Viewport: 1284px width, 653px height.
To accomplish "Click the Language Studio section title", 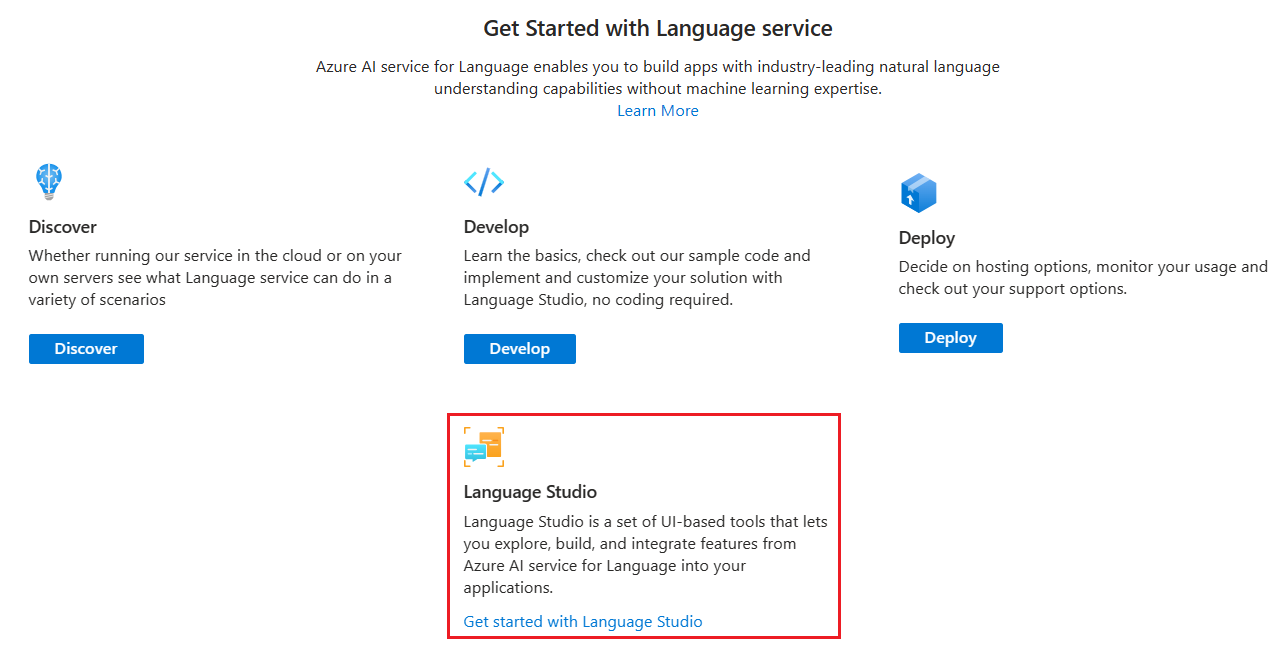I will 530,492.
